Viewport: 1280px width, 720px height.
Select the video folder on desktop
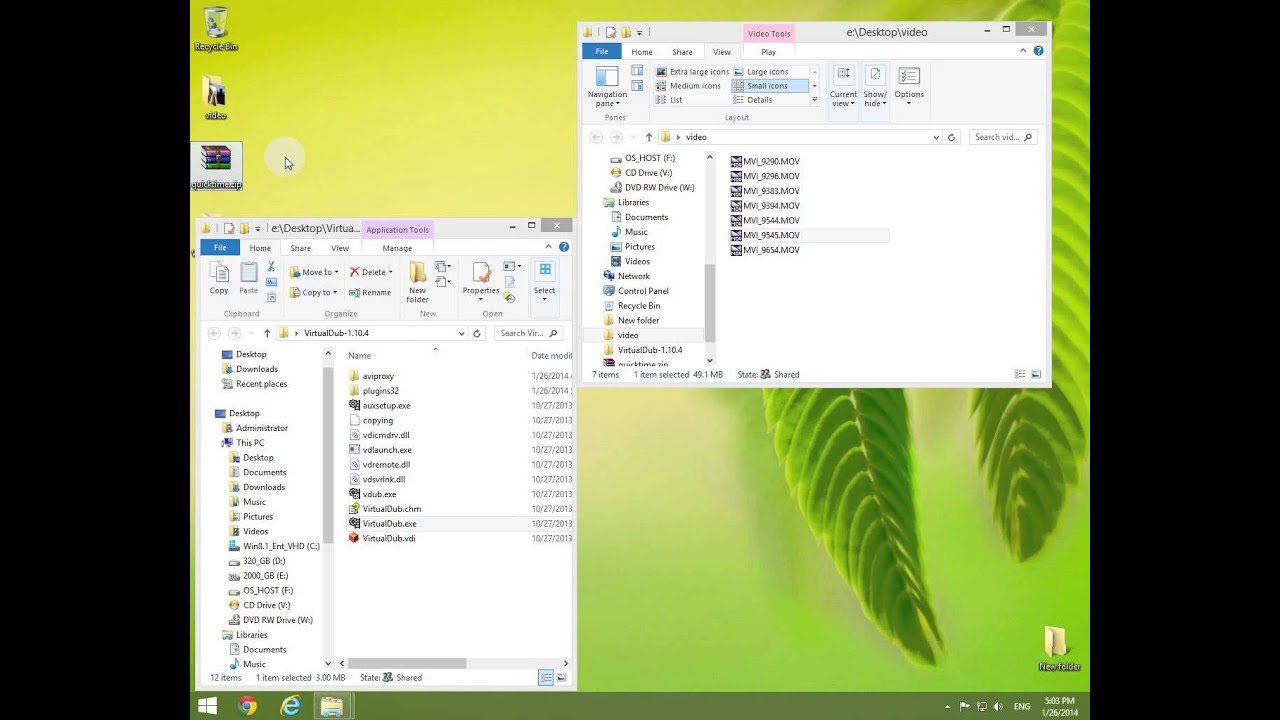[x=216, y=97]
